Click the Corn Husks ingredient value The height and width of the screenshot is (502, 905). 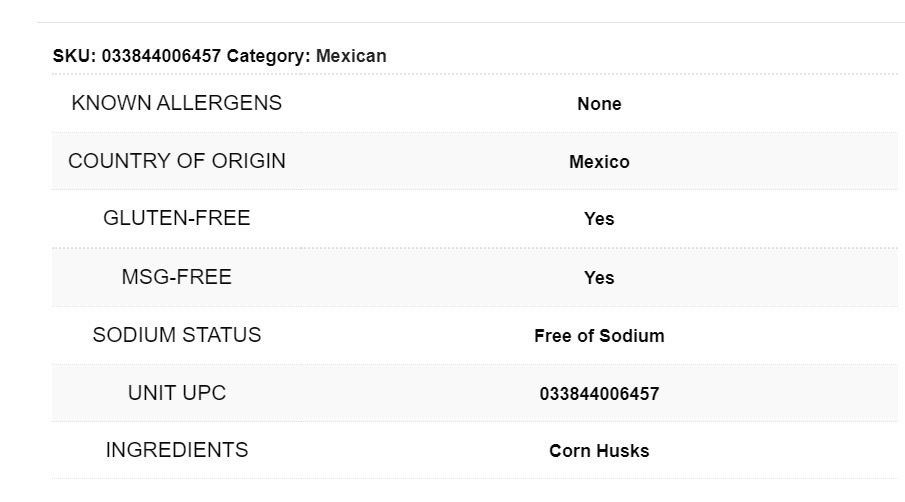point(599,451)
